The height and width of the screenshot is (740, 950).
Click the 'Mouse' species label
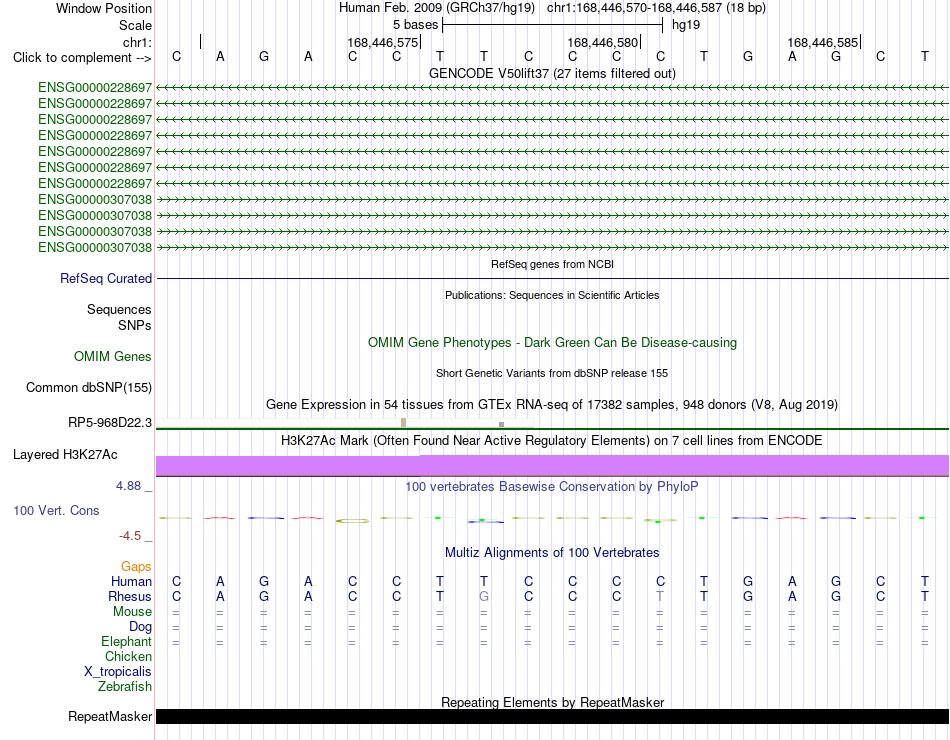132,612
